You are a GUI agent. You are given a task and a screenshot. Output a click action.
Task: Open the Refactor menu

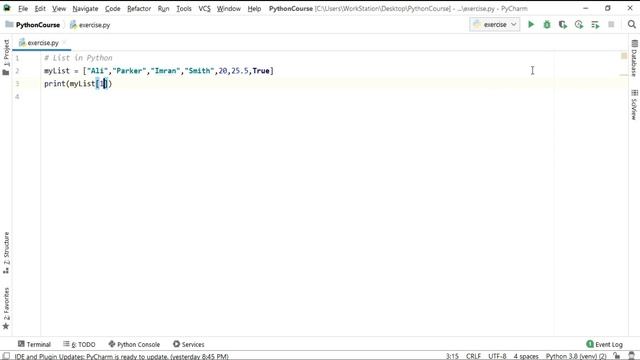(139, 8)
